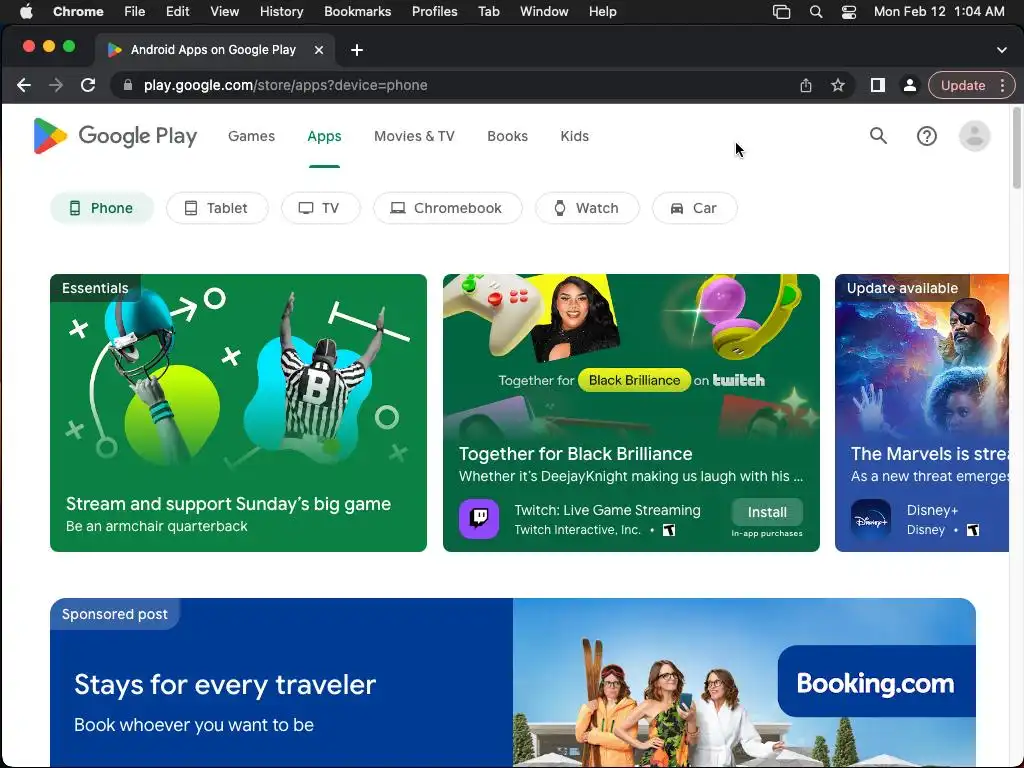Select the Phone device filter
This screenshot has width=1024, height=768.
tap(102, 208)
